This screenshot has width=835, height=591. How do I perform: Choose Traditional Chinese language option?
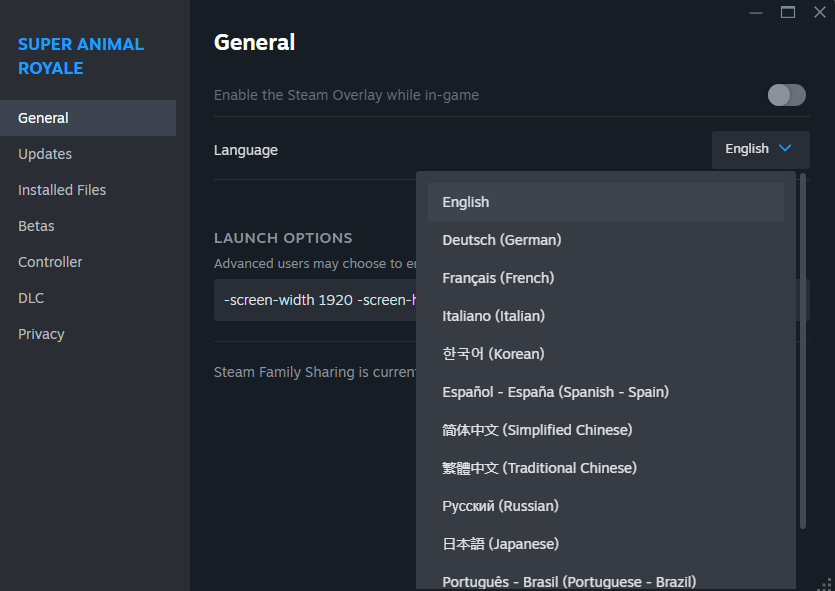click(x=605, y=468)
